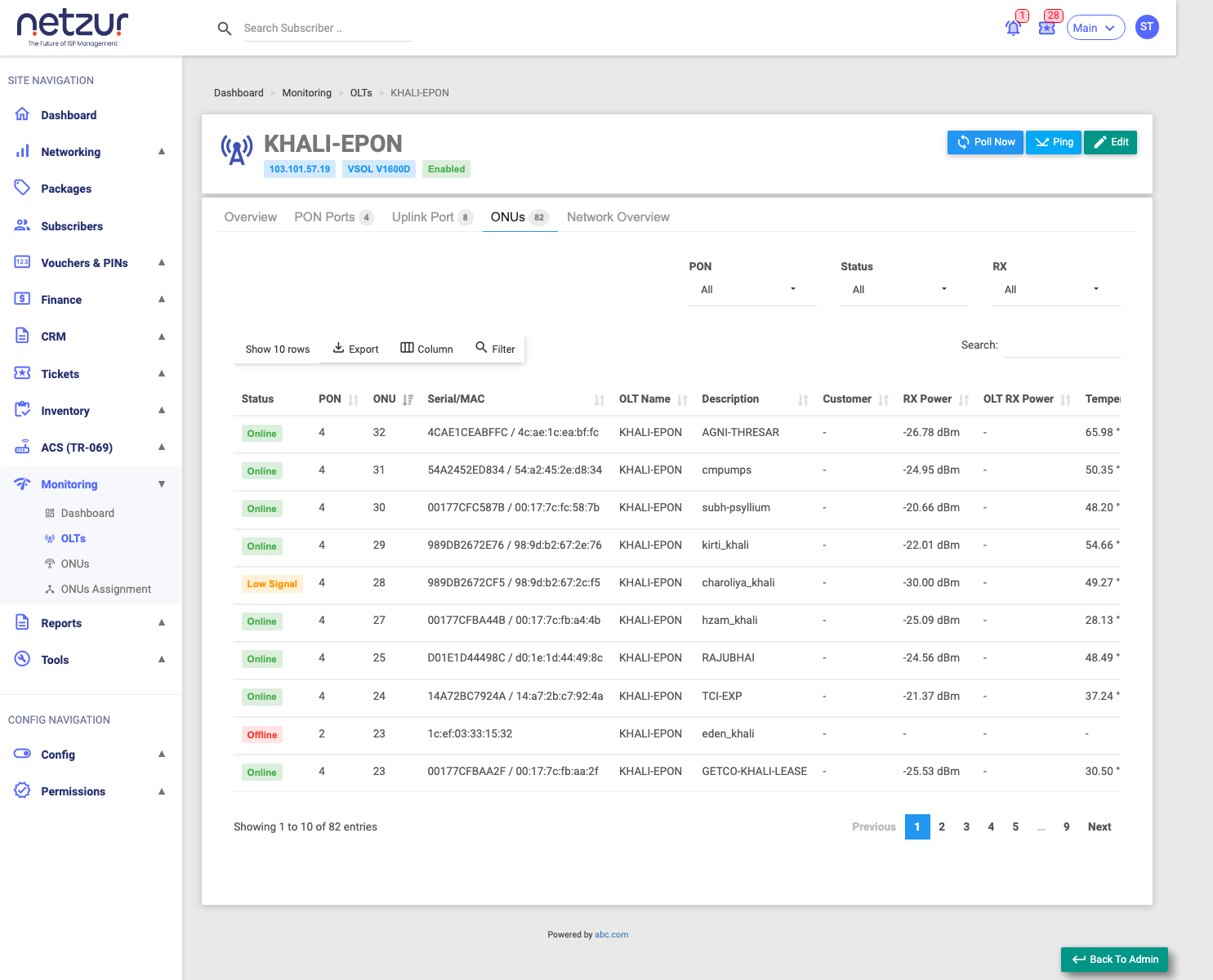Collapse the Monitoring menu arrow

click(162, 483)
